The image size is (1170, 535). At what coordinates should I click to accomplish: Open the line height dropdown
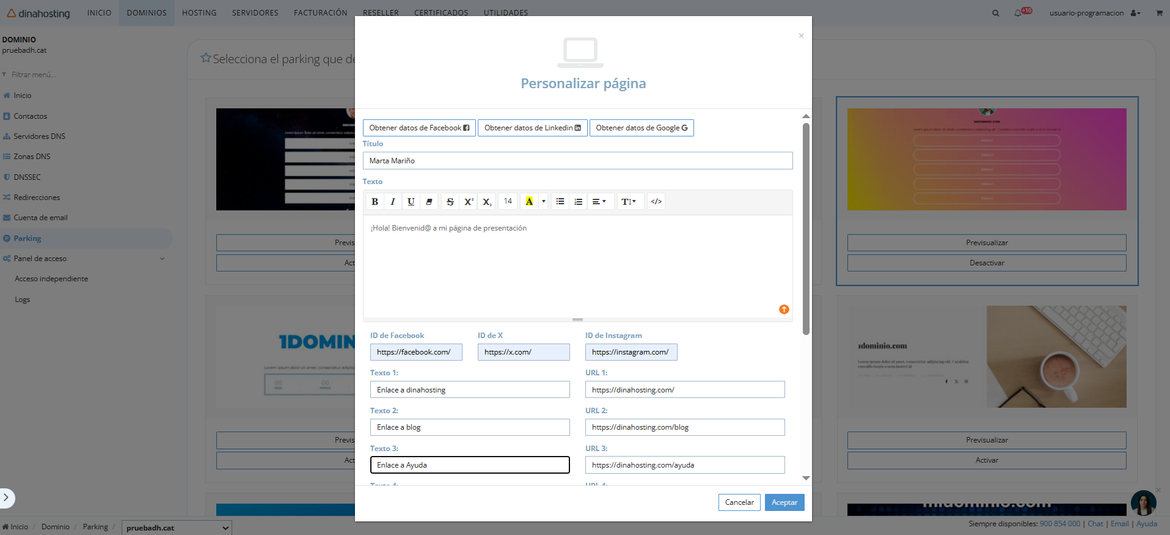[631, 201]
